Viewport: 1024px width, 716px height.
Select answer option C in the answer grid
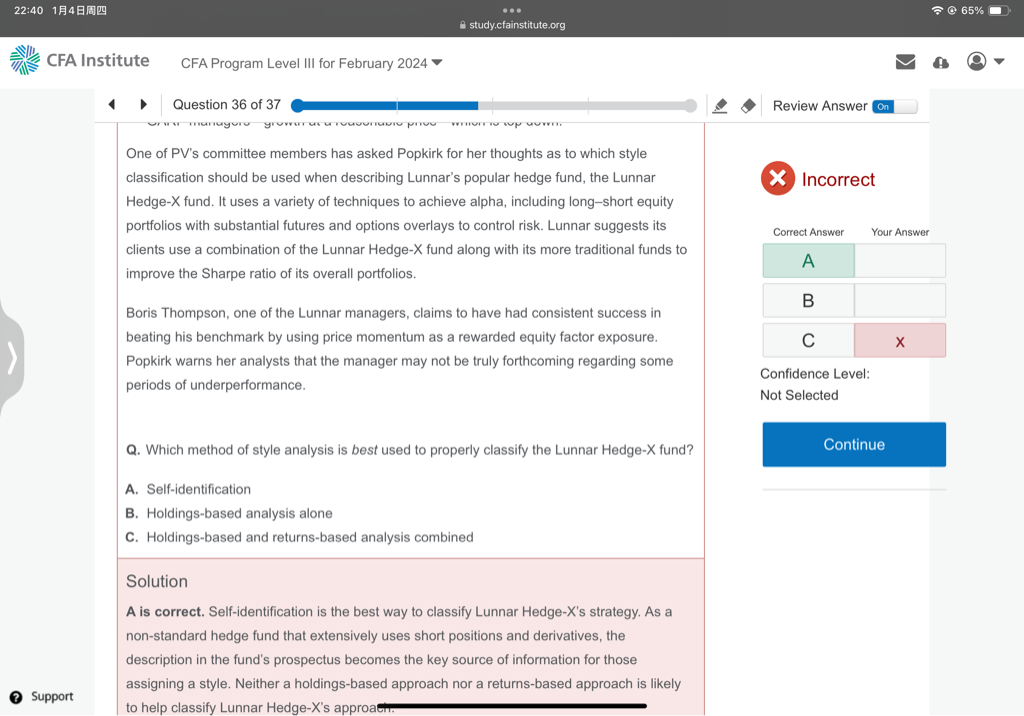coord(808,341)
